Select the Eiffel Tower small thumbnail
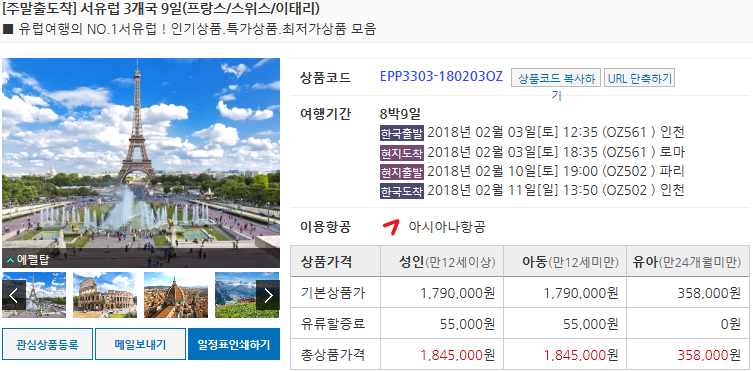Image resolution: width=753 pixels, height=372 pixels. click(x=34, y=295)
